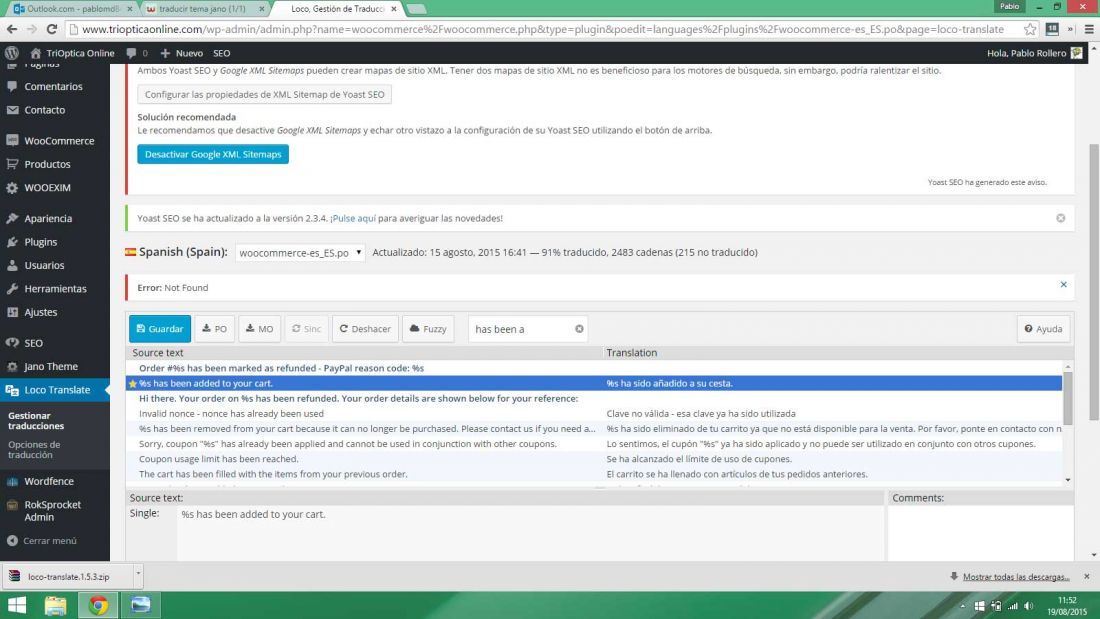Click the Jano Theme gear icon
The width and height of the screenshot is (1100, 619).
point(12,366)
